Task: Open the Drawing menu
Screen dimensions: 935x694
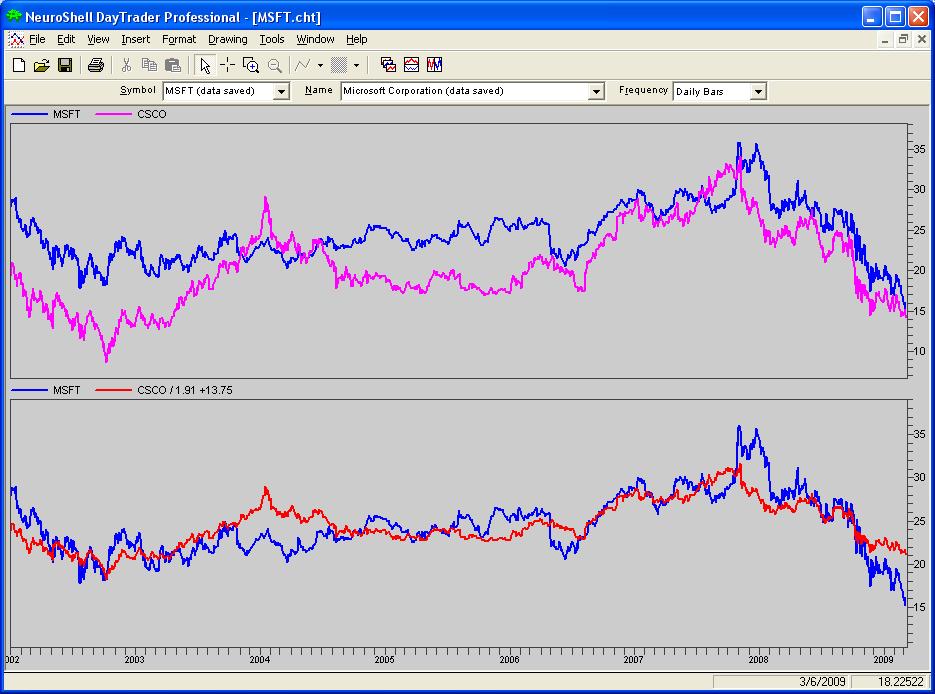Action: tap(228, 39)
